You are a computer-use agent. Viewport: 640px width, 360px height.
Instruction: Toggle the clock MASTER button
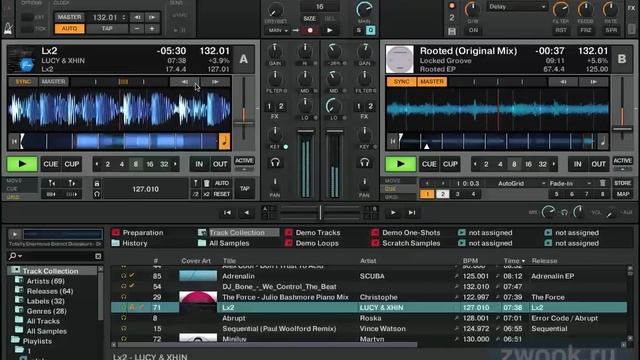pyautogui.click(x=69, y=17)
